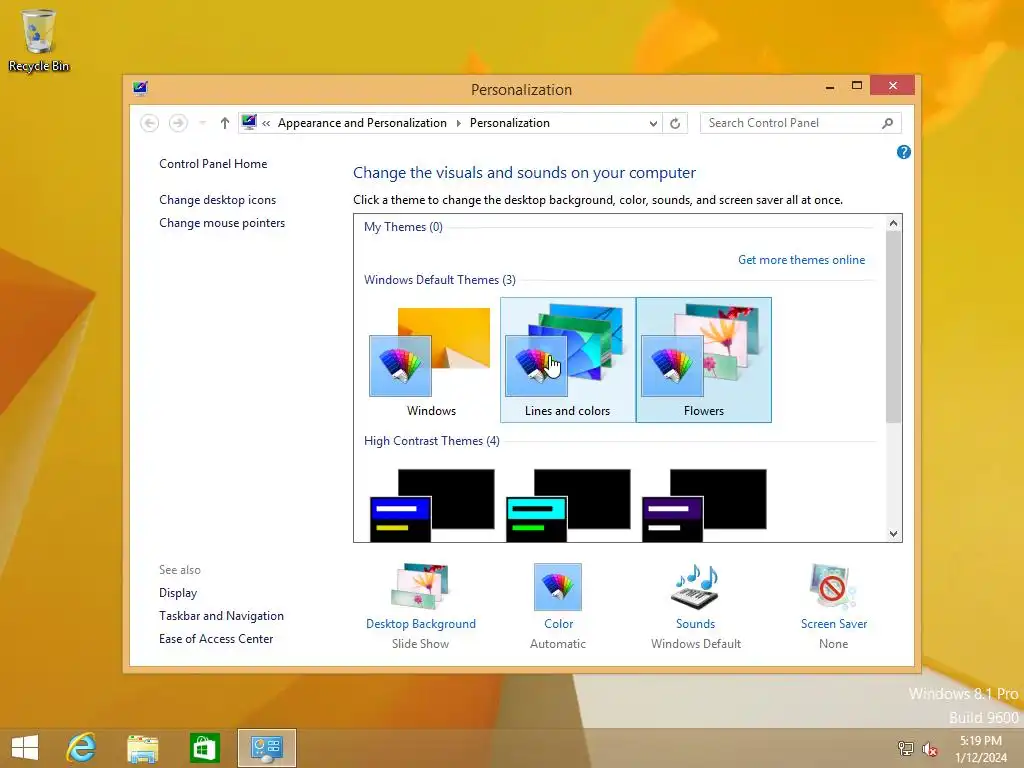
Task: Open the Sounds keyboard and notes icon
Action: point(696,586)
